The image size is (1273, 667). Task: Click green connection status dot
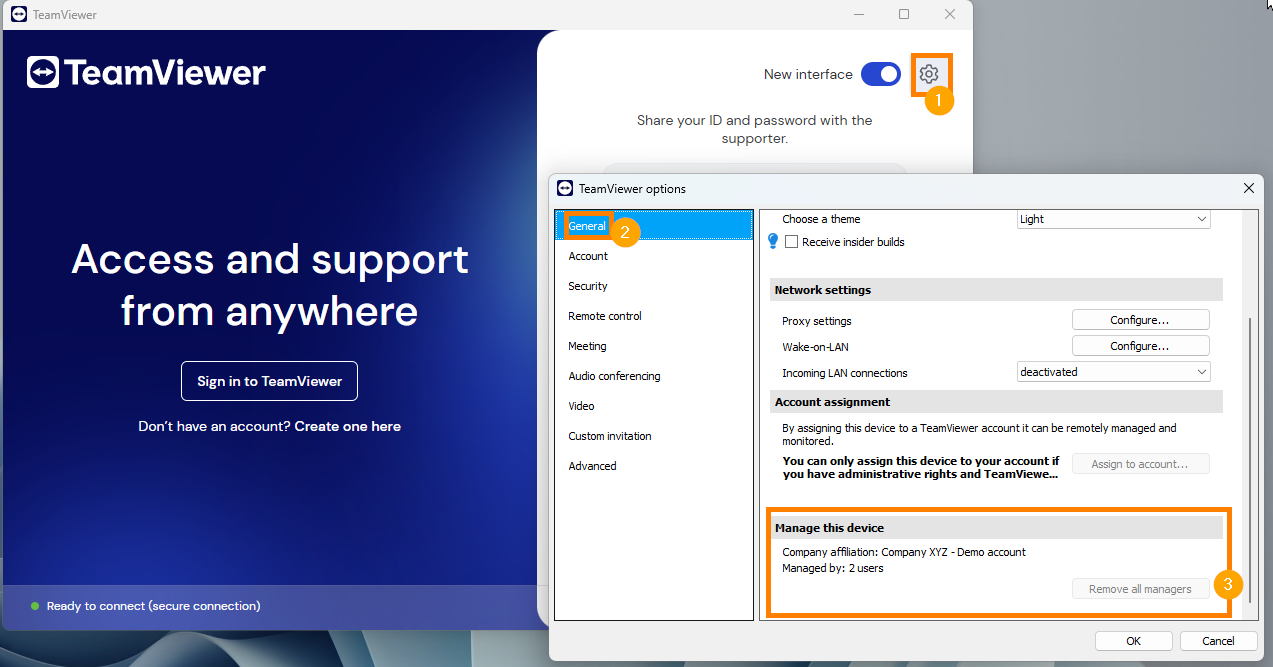(x=35, y=606)
